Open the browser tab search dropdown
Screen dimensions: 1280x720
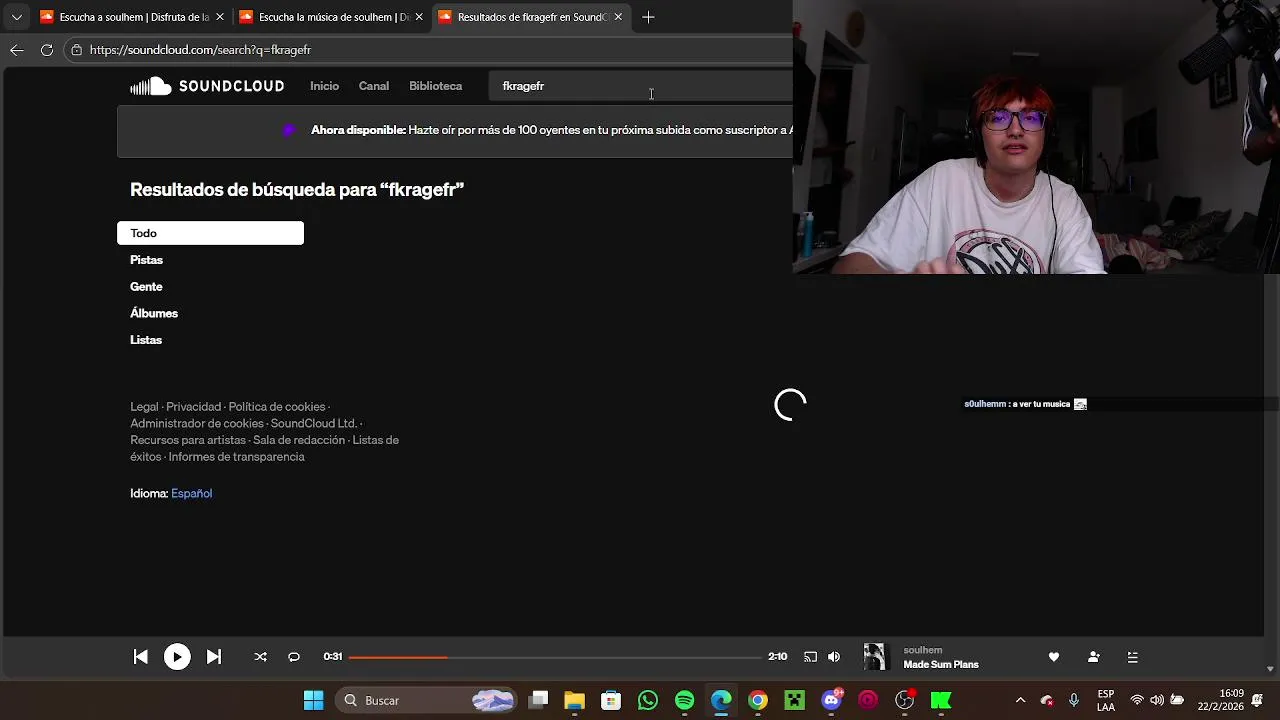point(16,17)
